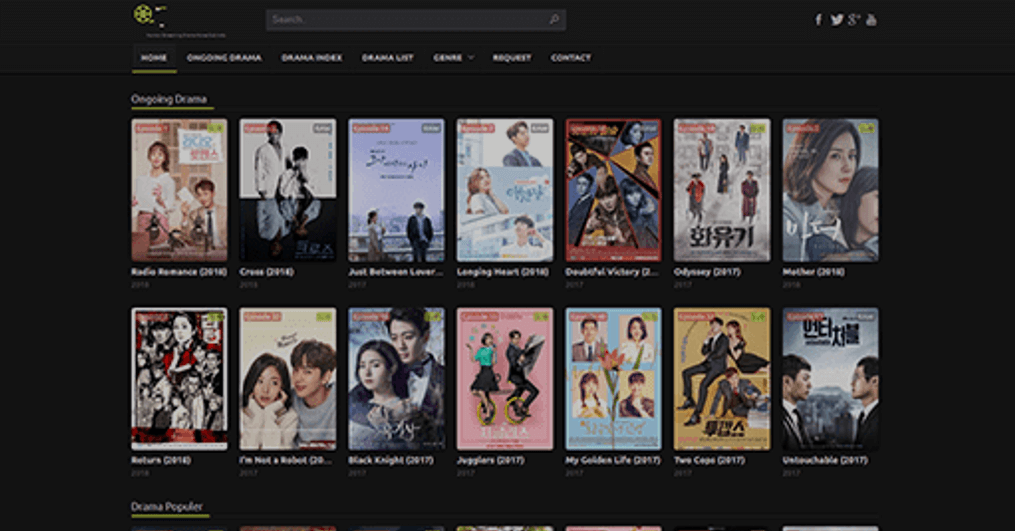Open the Radio Romance poster thumbnail
This screenshot has width=1015, height=531.
point(179,190)
